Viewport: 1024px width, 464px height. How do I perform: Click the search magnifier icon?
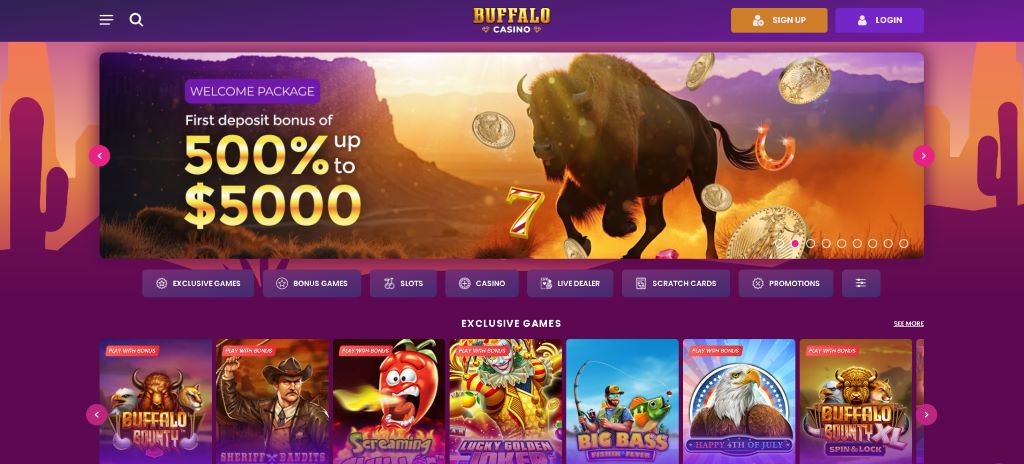pyautogui.click(x=136, y=20)
